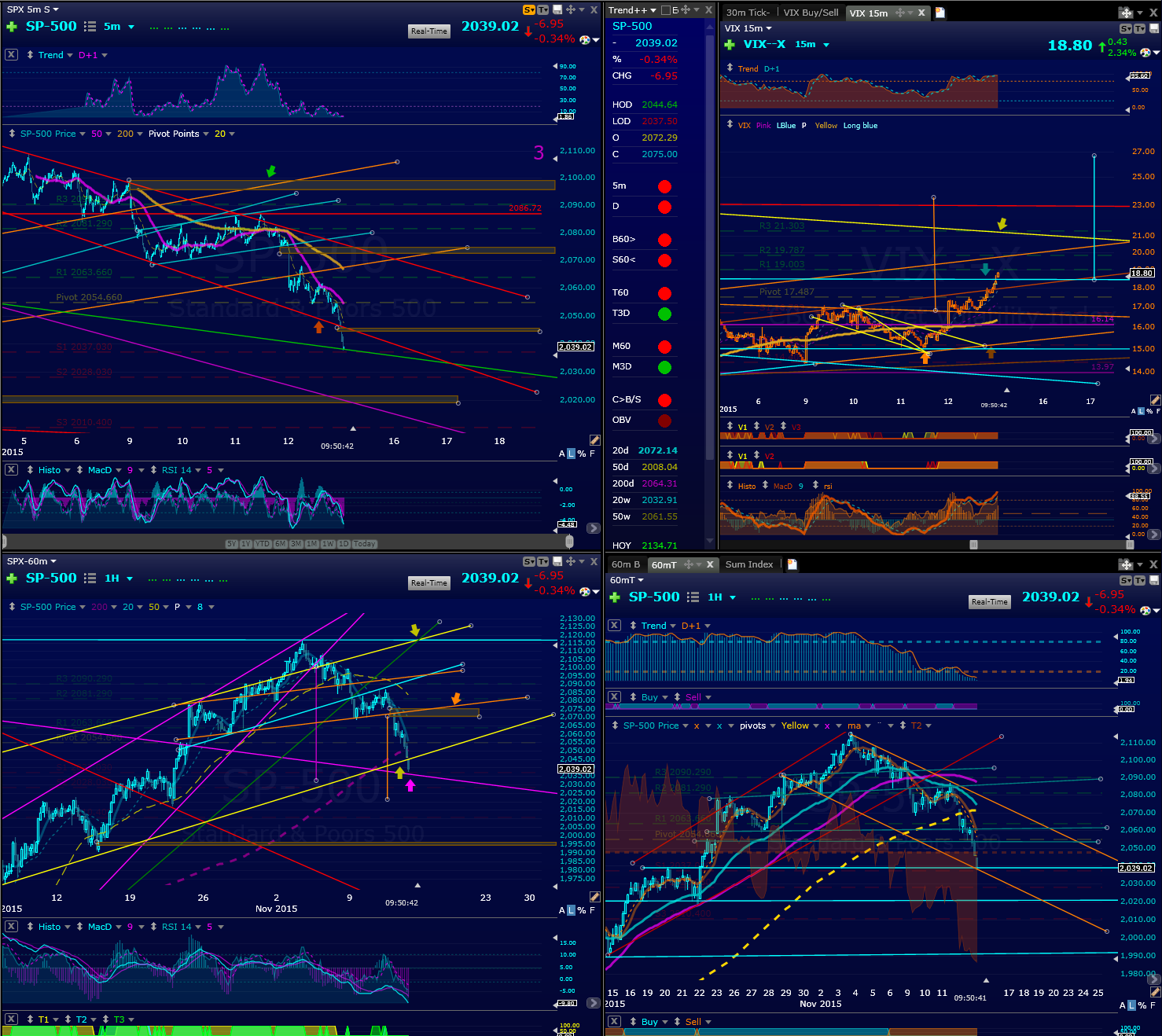
Task: Expand the Pivot Points dropdown in SPX 5m chart
Action: [x=206, y=134]
